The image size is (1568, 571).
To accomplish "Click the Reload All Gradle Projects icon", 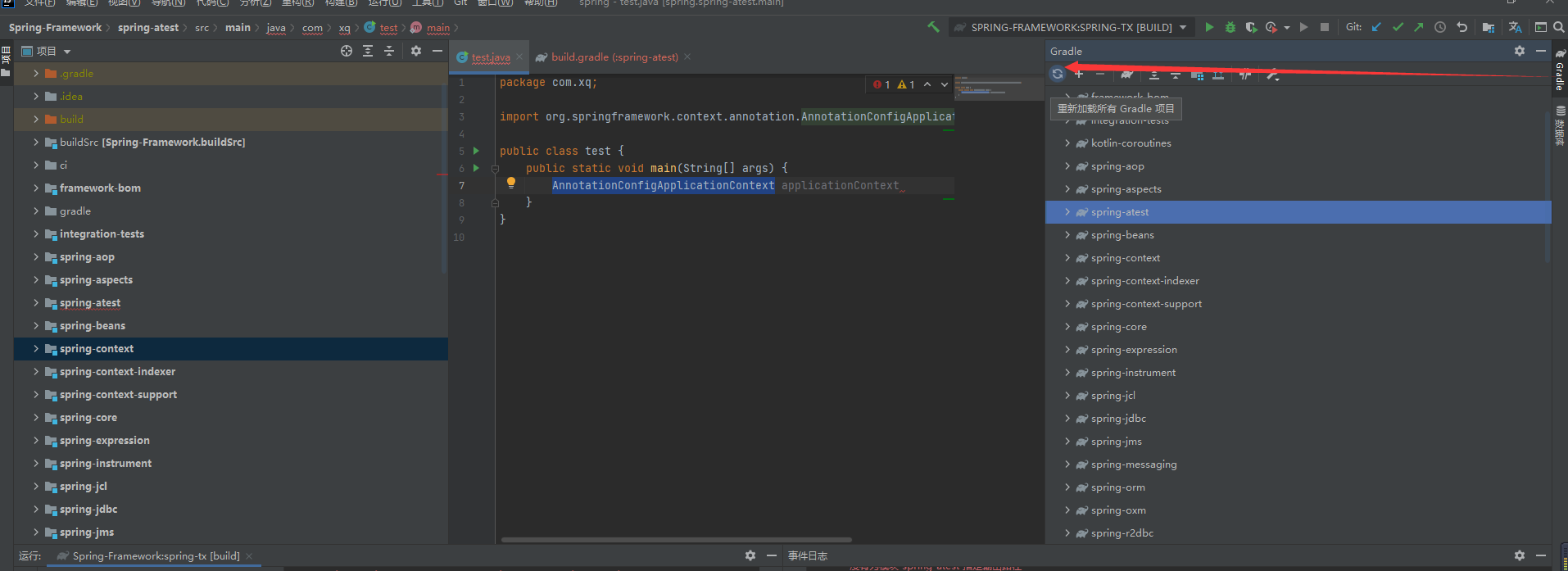I will pos(1058,75).
